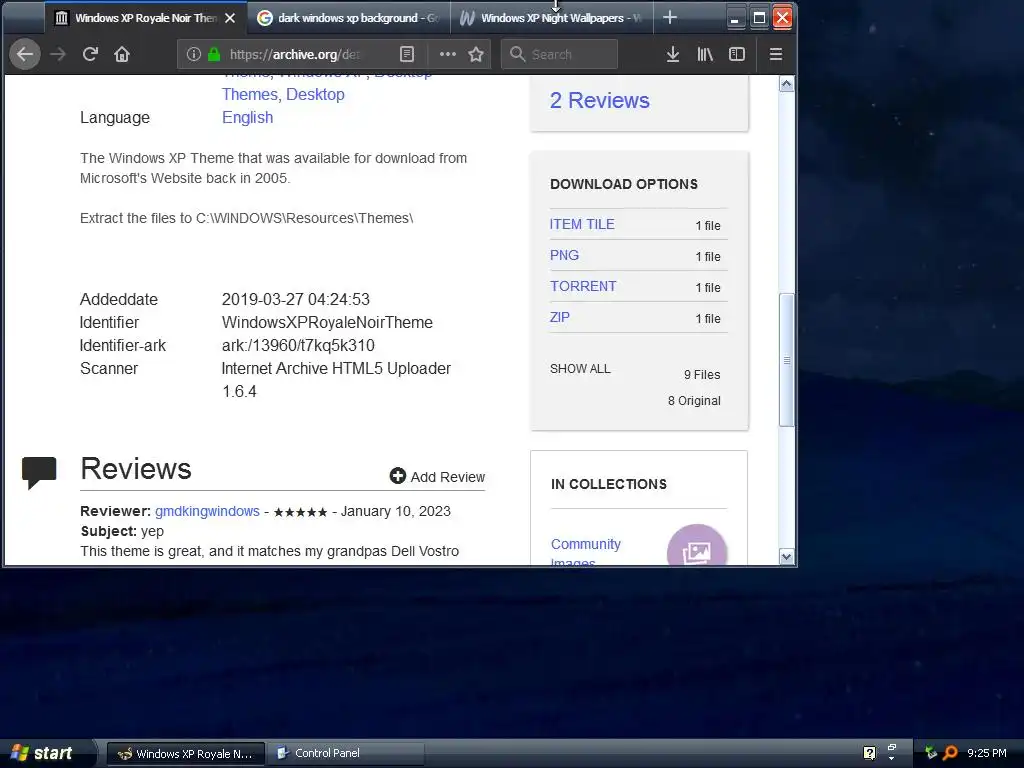This screenshot has height=768, width=1024.
Task: Open the Library icon in toolbar
Action: pyautogui.click(x=705, y=54)
